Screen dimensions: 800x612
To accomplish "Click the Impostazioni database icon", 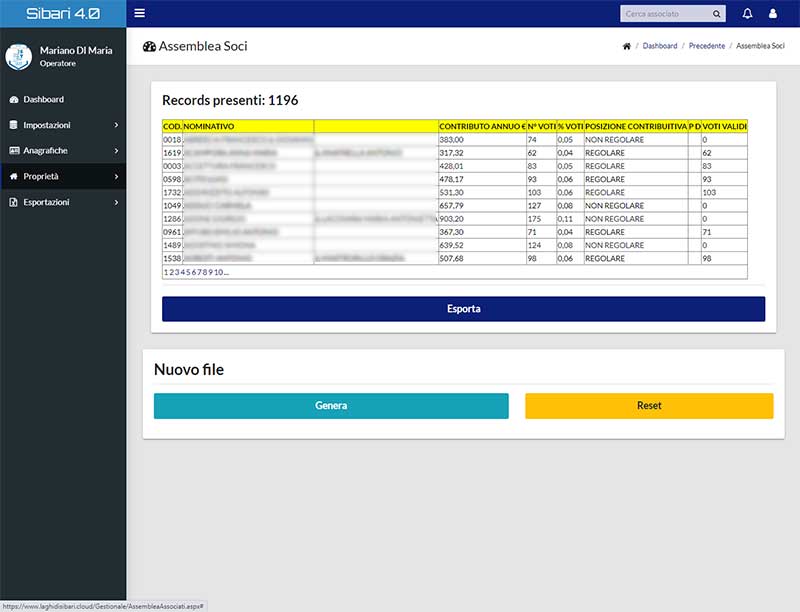I will click(14, 125).
